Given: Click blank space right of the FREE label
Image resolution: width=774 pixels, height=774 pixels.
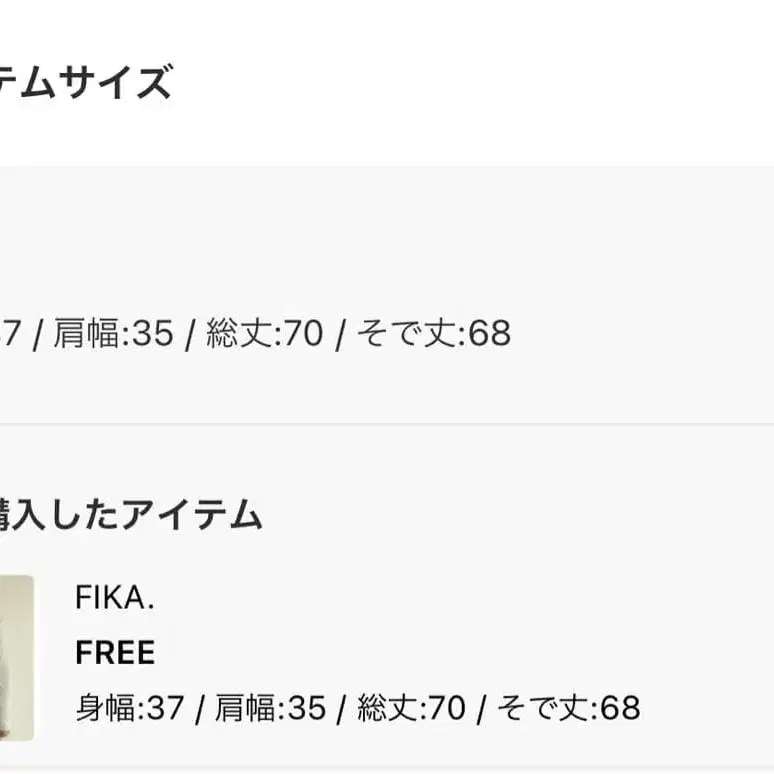Looking at the screenshot, I should click(450, 653).
